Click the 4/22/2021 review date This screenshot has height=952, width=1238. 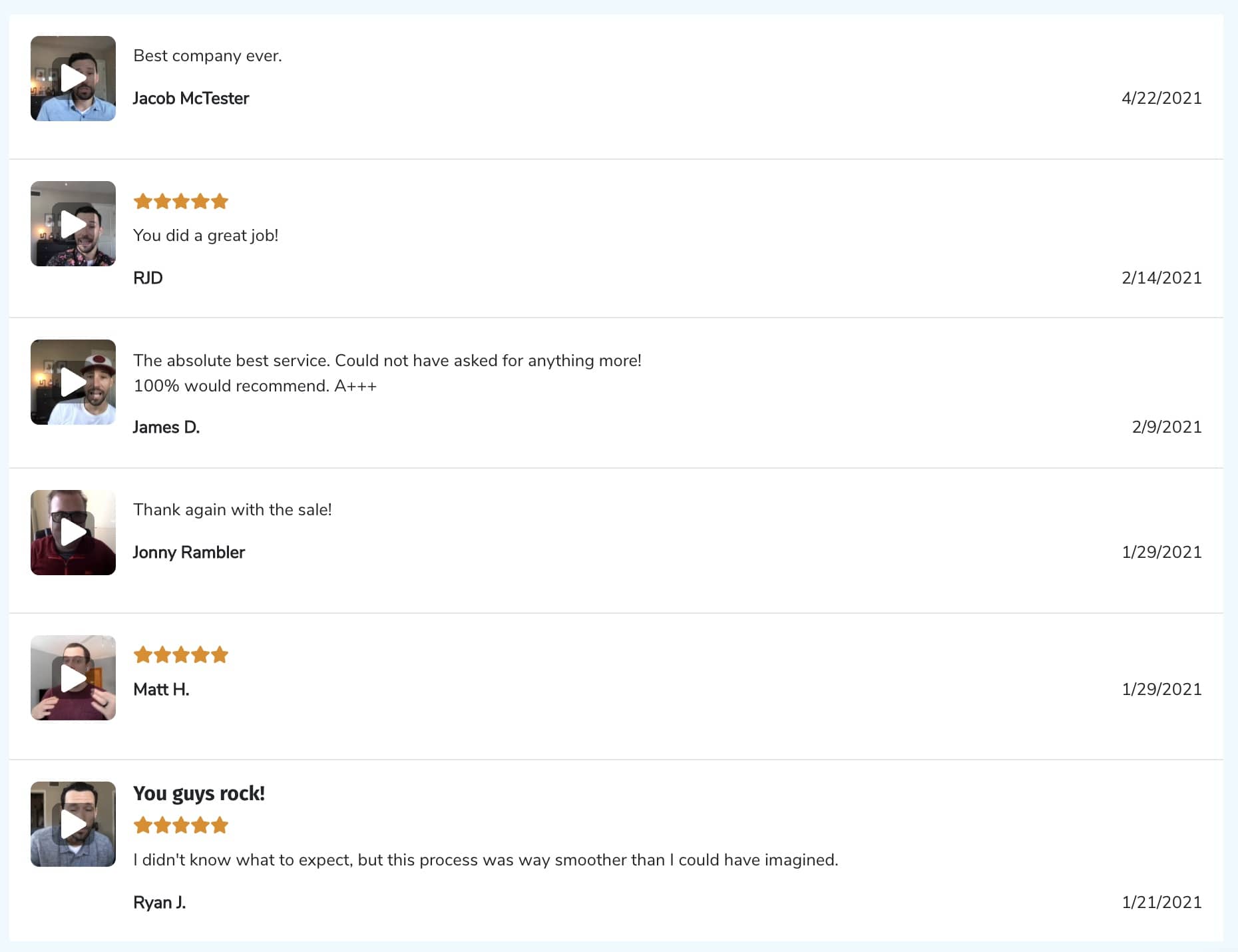[x=1161, y=99]
